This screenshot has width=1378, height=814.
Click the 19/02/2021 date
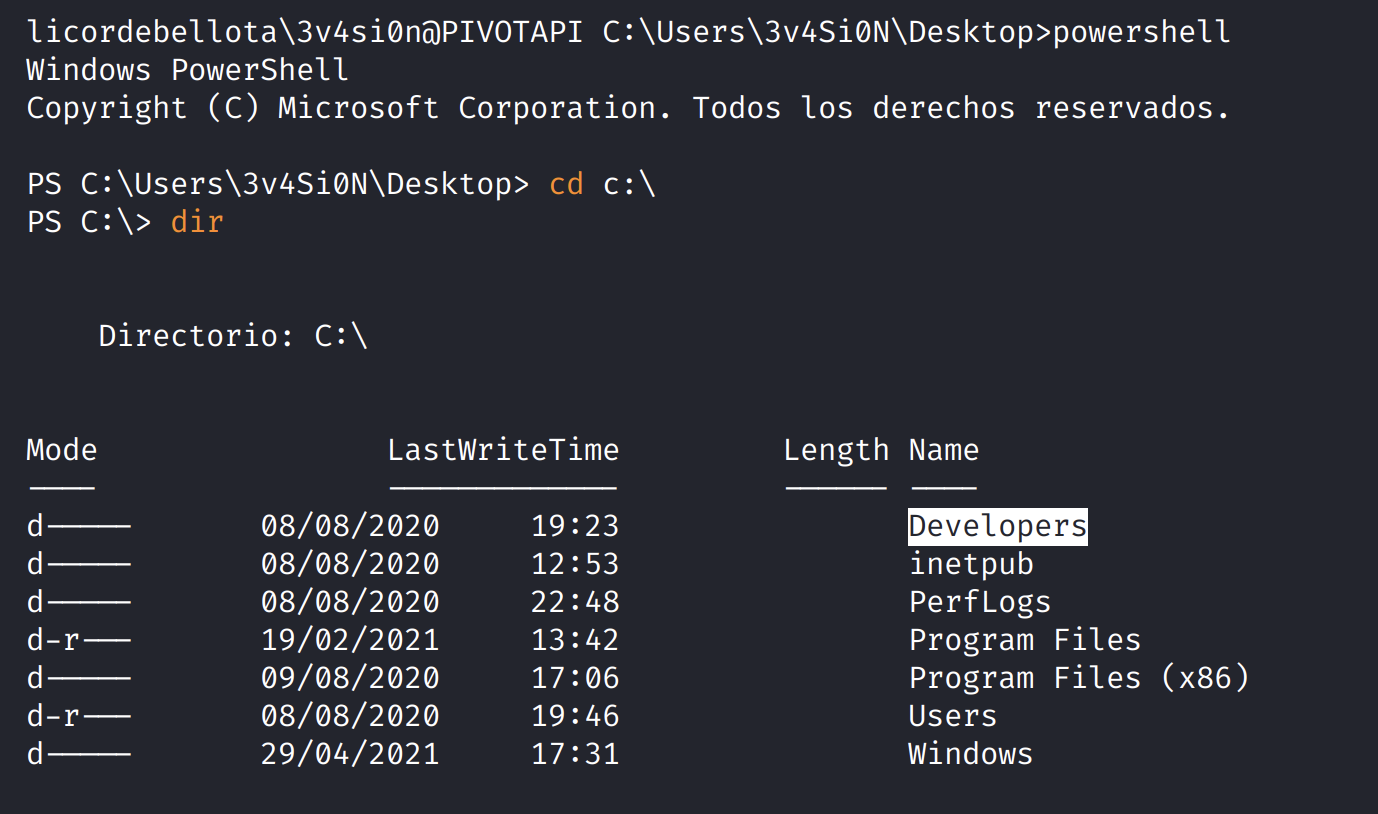350,640
